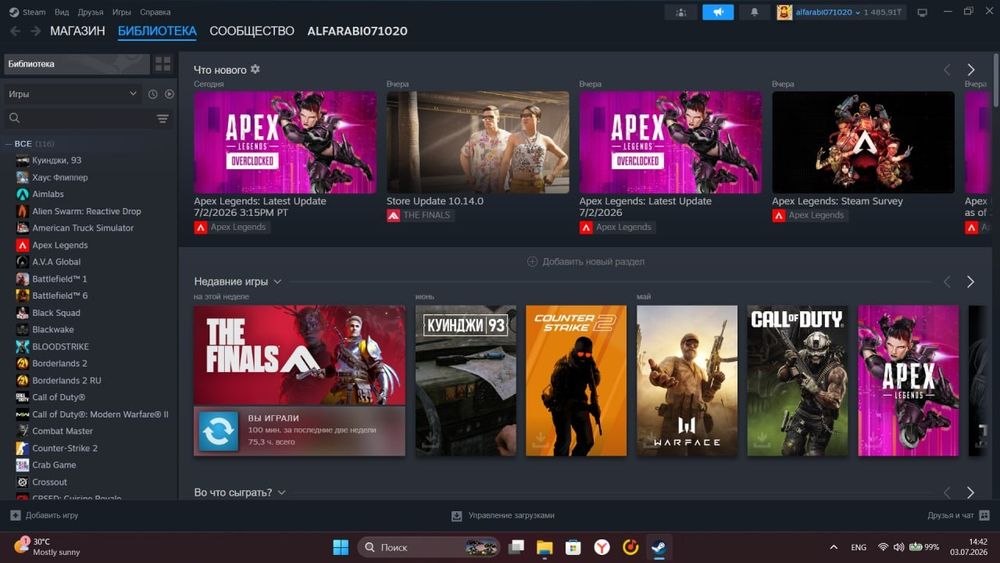The image size is (1000, 563).
Task: Select the БИБЛИОТЕКА tab
Action: tap(157, 31)
